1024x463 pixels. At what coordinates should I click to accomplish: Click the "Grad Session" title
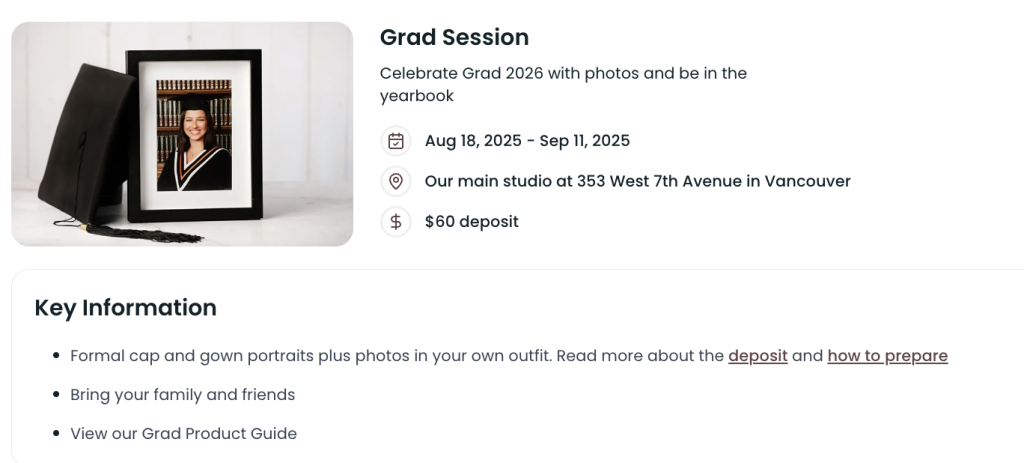(454, 37)
